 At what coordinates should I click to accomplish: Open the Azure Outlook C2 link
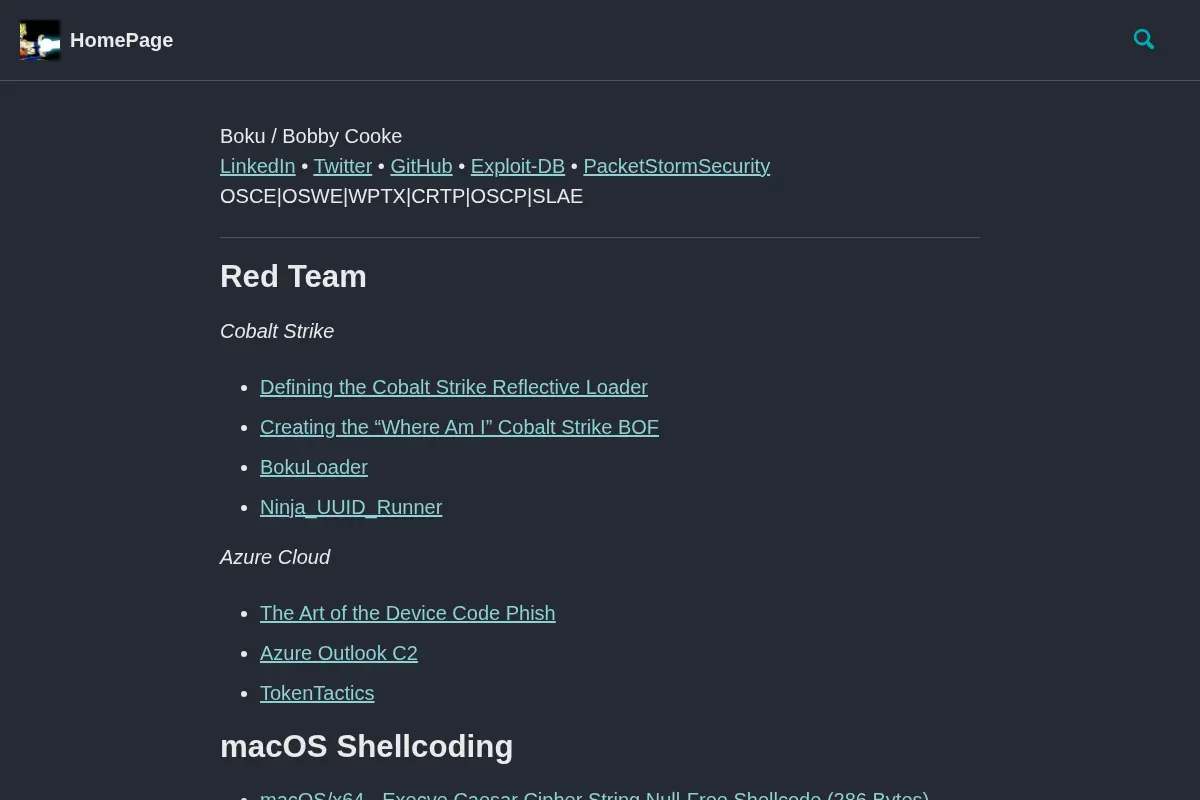click(x=339, y=653)
